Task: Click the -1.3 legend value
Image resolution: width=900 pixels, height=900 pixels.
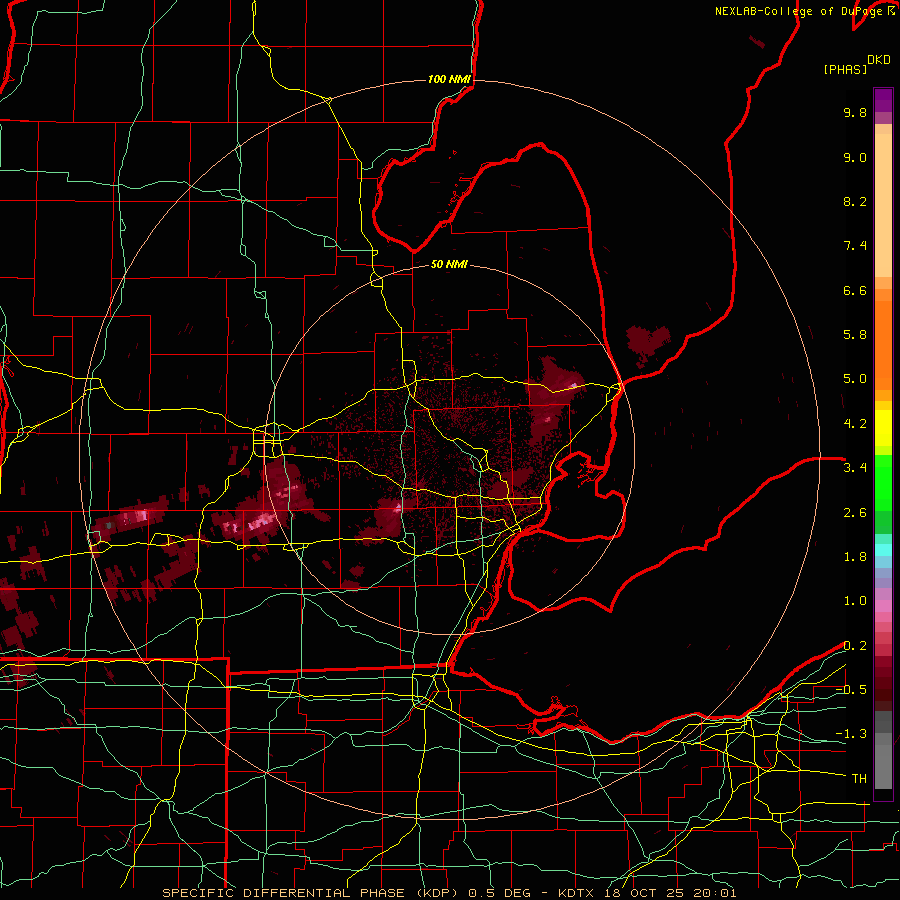Action: (851, 734)
